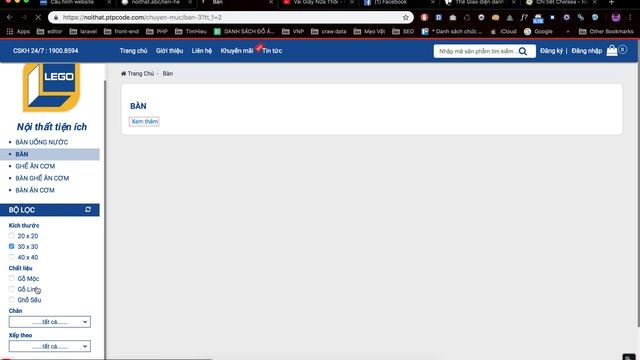Click the red circular extension icon
Viewport: 640px width, 360px height.
pos(424,18)
